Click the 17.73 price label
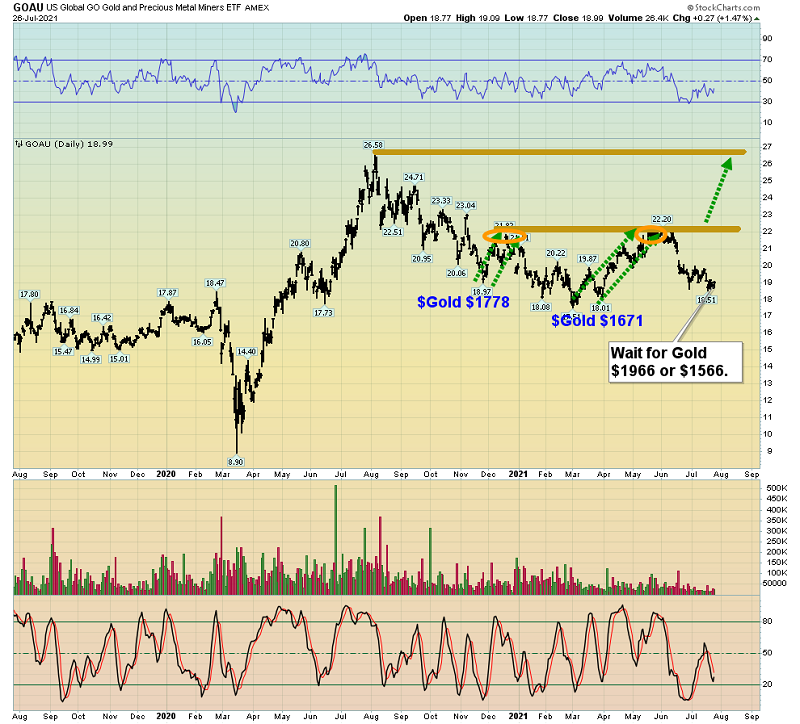 click(x=323, y=313)
